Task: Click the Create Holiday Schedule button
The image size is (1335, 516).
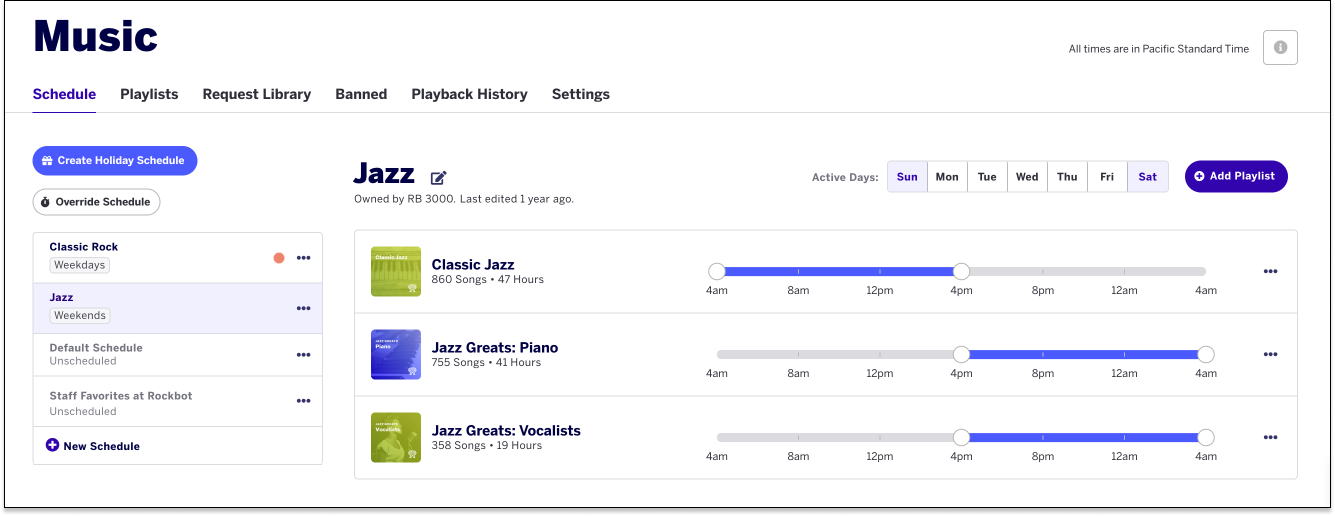Action: point(115,160)
